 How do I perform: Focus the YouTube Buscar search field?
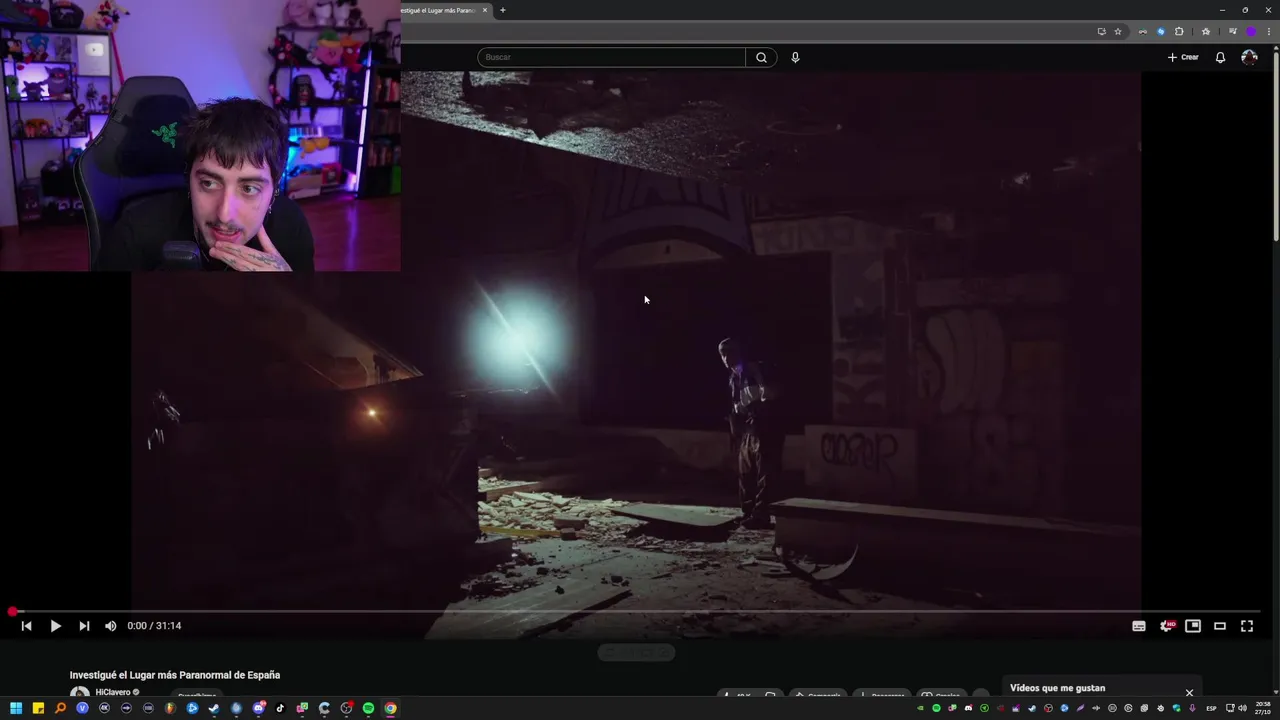(611, 57)
